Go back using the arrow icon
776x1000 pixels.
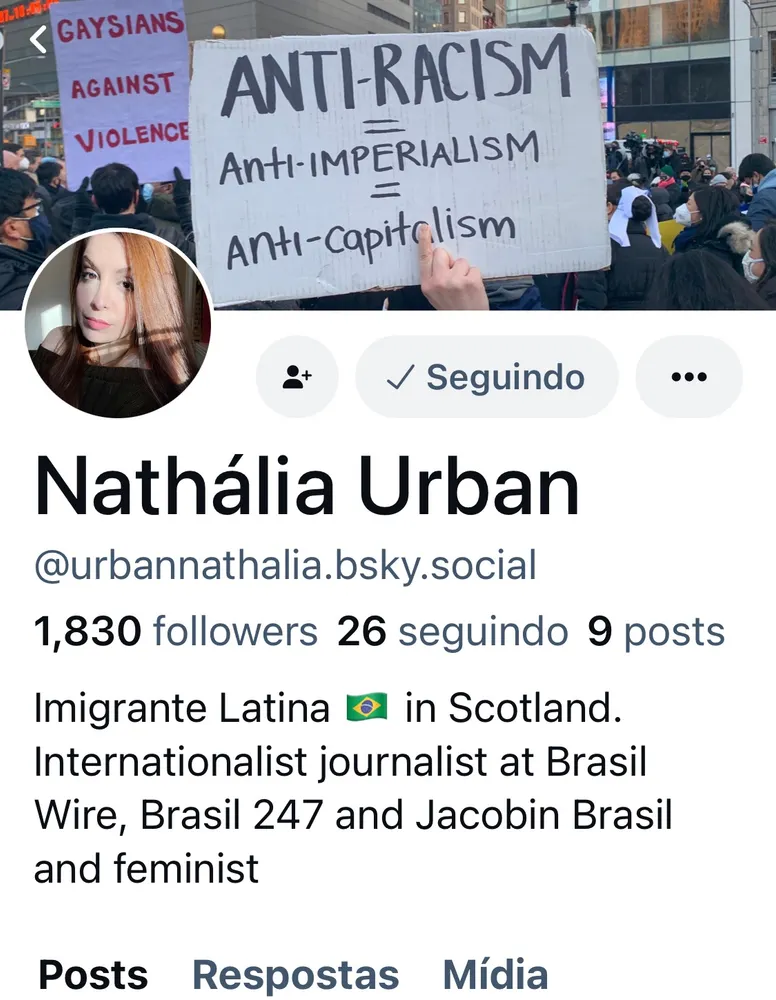click(x=38, y=40)
